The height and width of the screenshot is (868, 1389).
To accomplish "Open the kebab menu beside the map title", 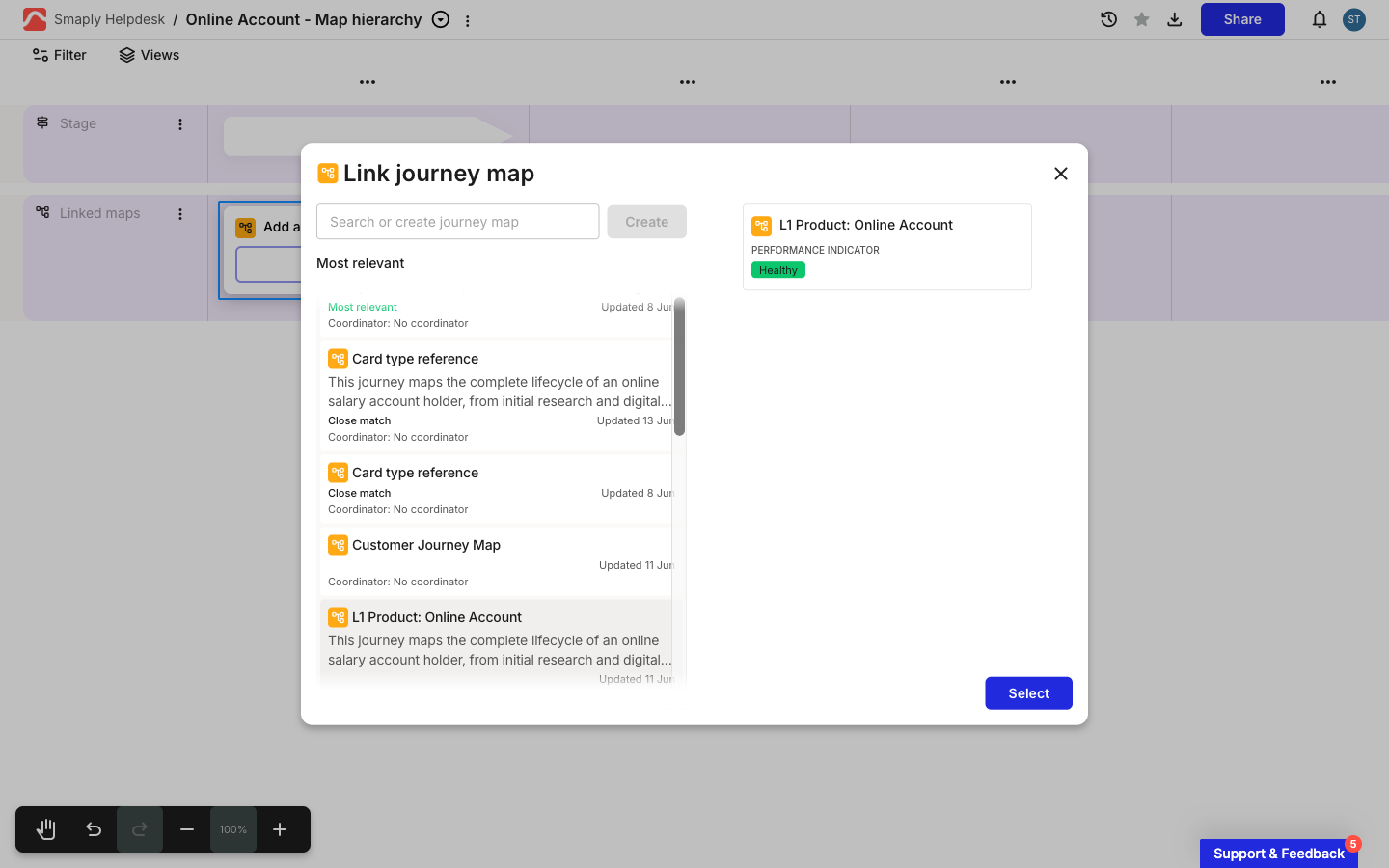I will 468,20.
